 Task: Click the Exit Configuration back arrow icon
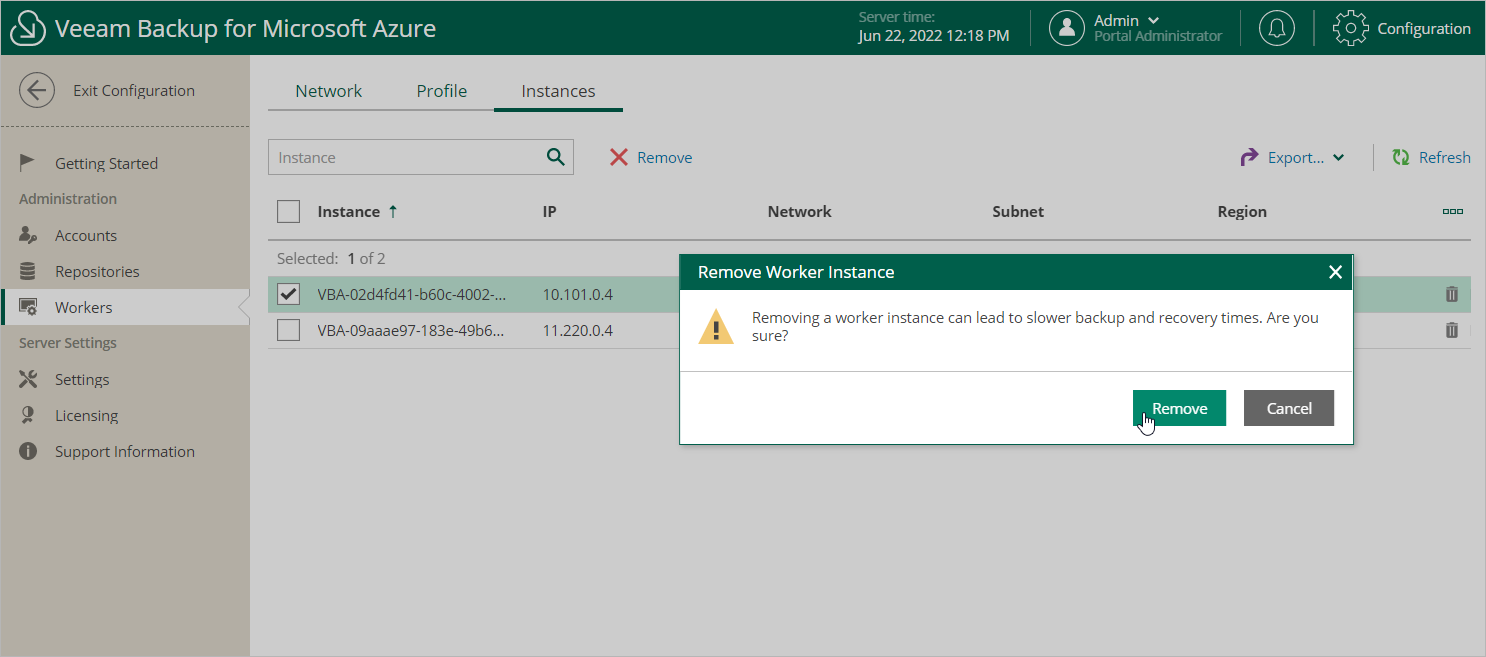37,90
